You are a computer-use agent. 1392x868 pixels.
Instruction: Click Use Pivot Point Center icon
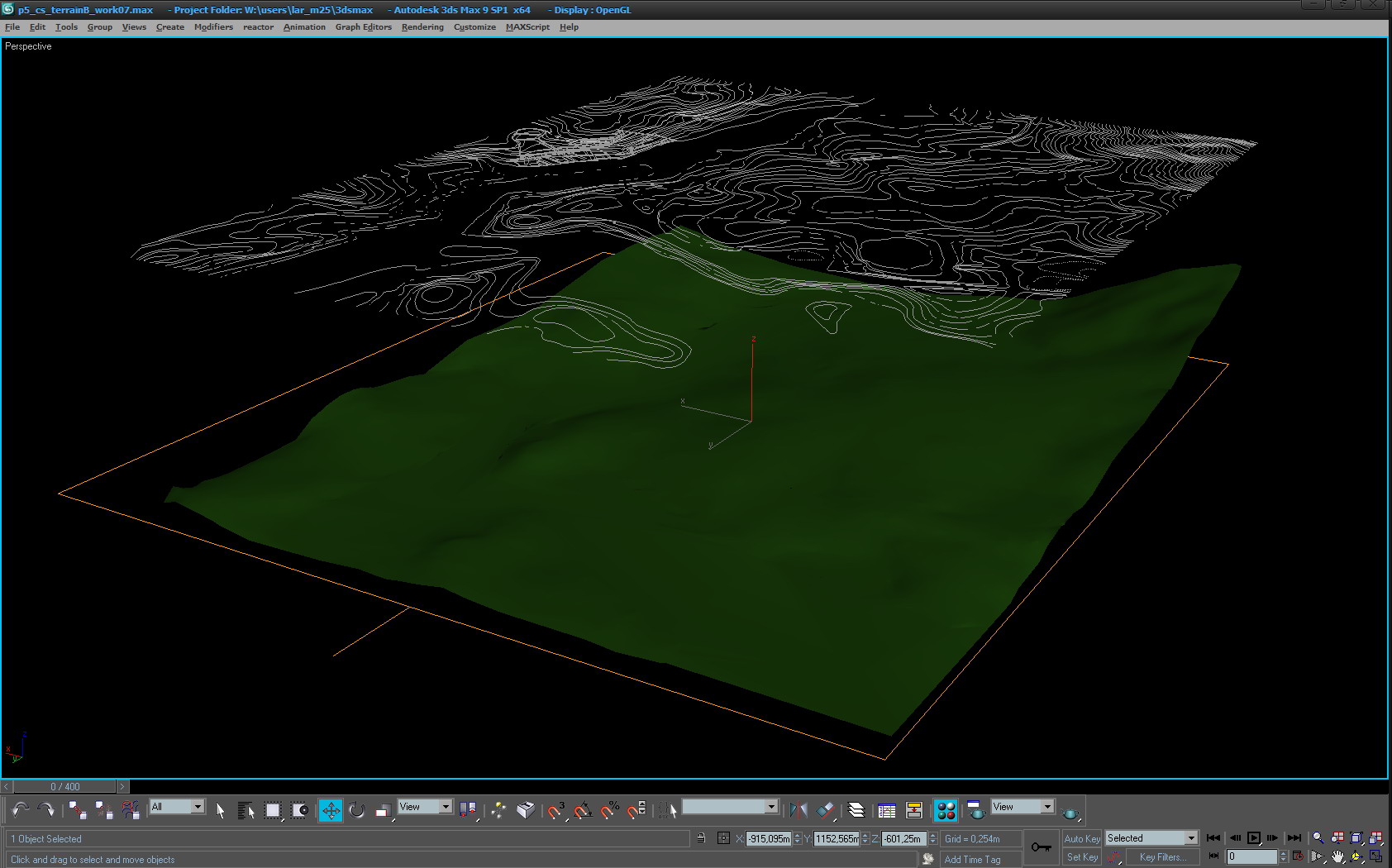point(469,810)
